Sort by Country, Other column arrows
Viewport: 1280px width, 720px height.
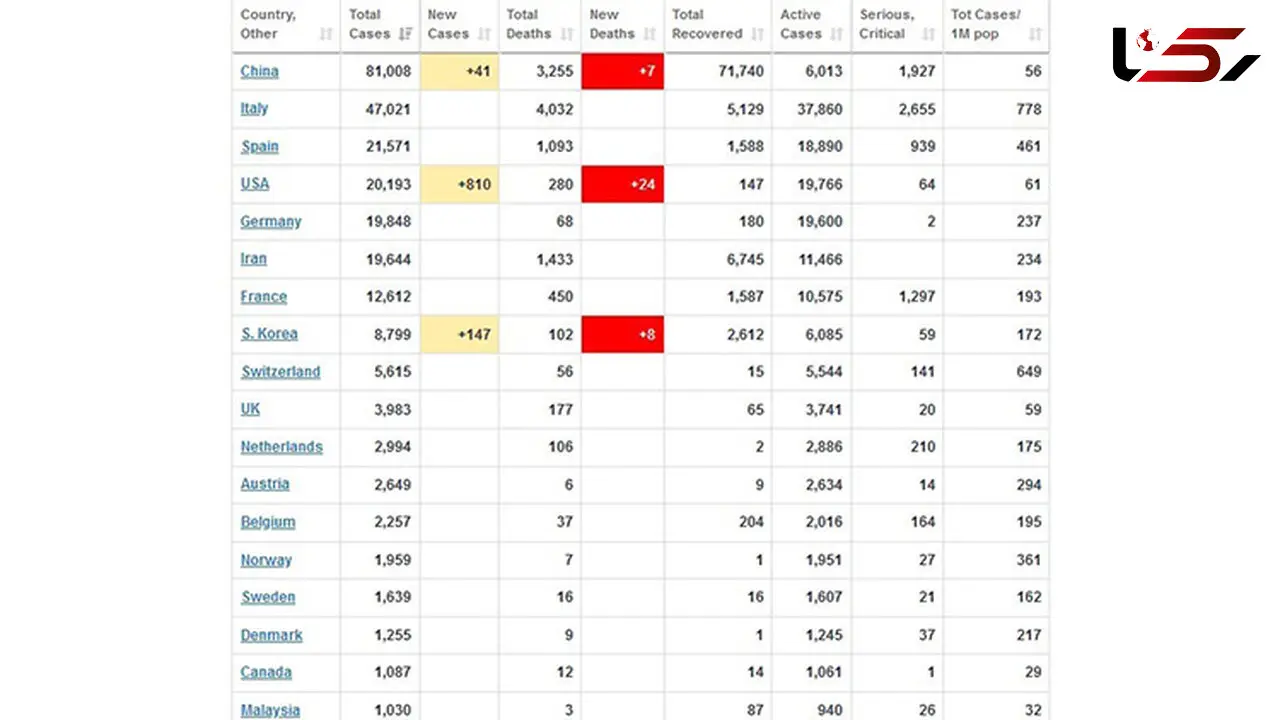[x=326, y=34]
